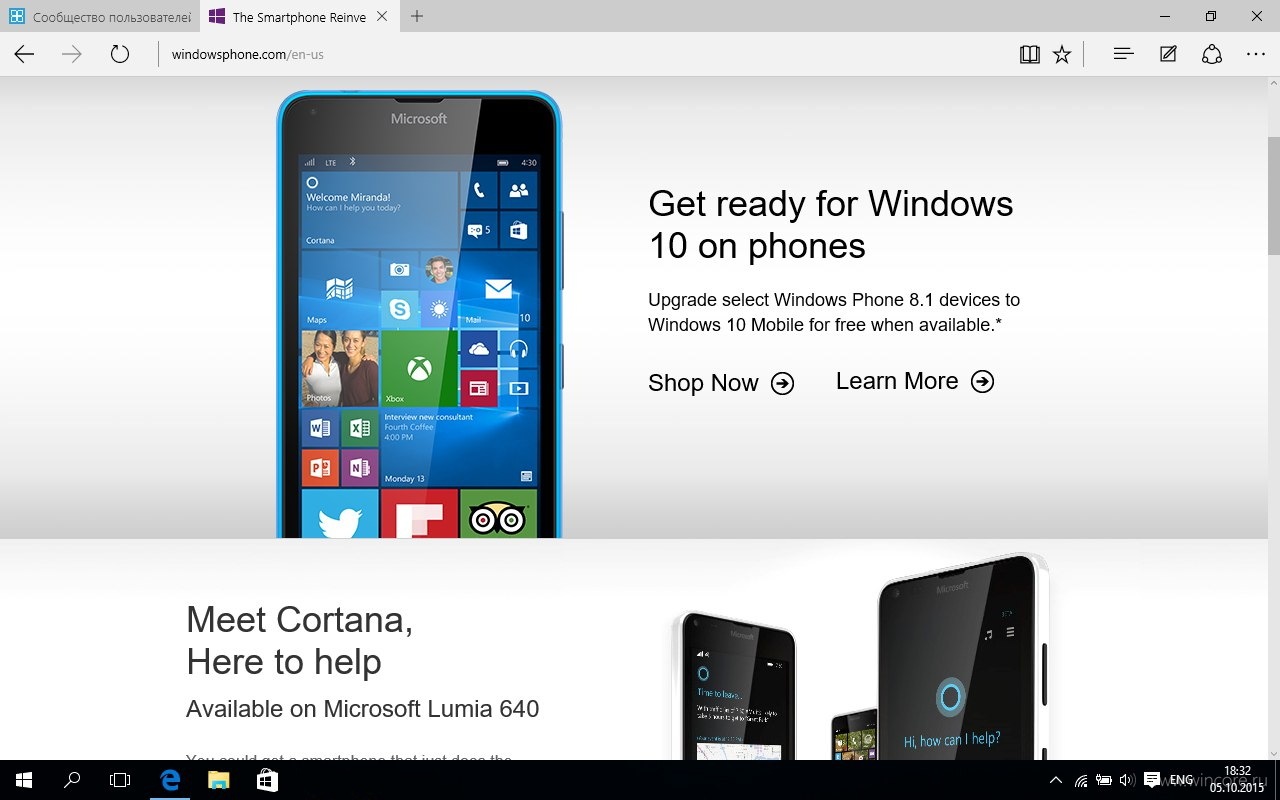The image size is (1280, 800).
Task: Click Available on Microsoft Lumia 640 text
Action: click(x=362, y=709)
